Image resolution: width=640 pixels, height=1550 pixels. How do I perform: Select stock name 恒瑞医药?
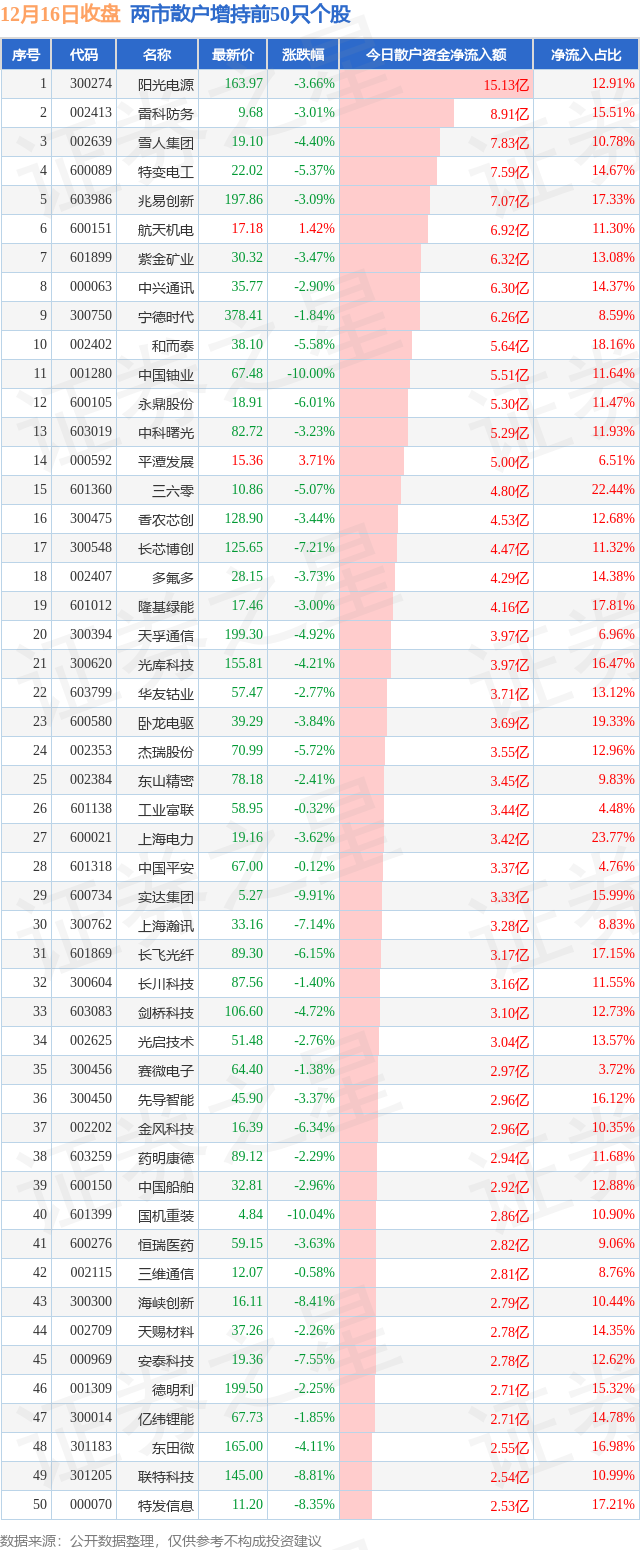[166, 1244]
